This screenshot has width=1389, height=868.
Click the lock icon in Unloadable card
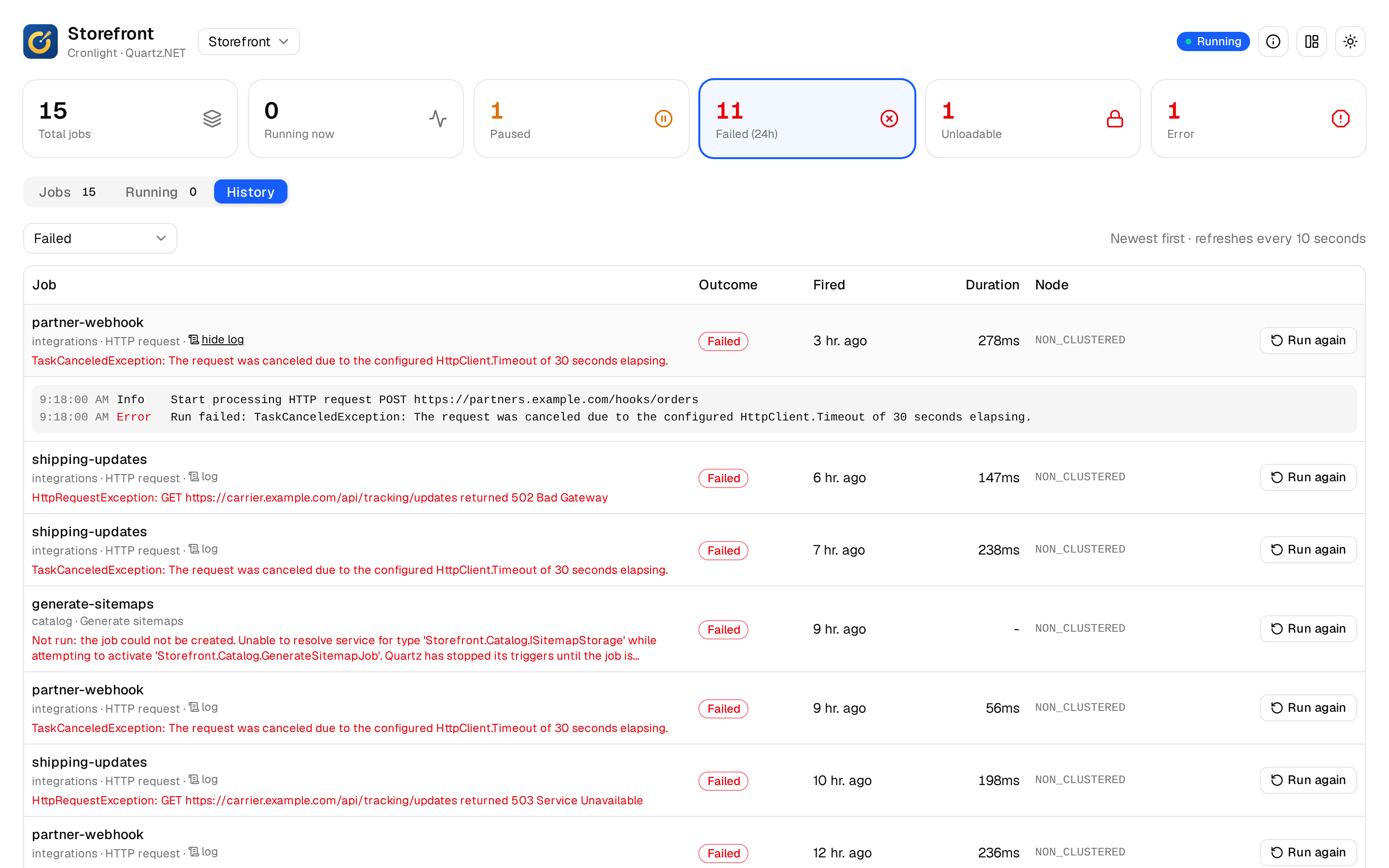click(x=1115, y=119)
